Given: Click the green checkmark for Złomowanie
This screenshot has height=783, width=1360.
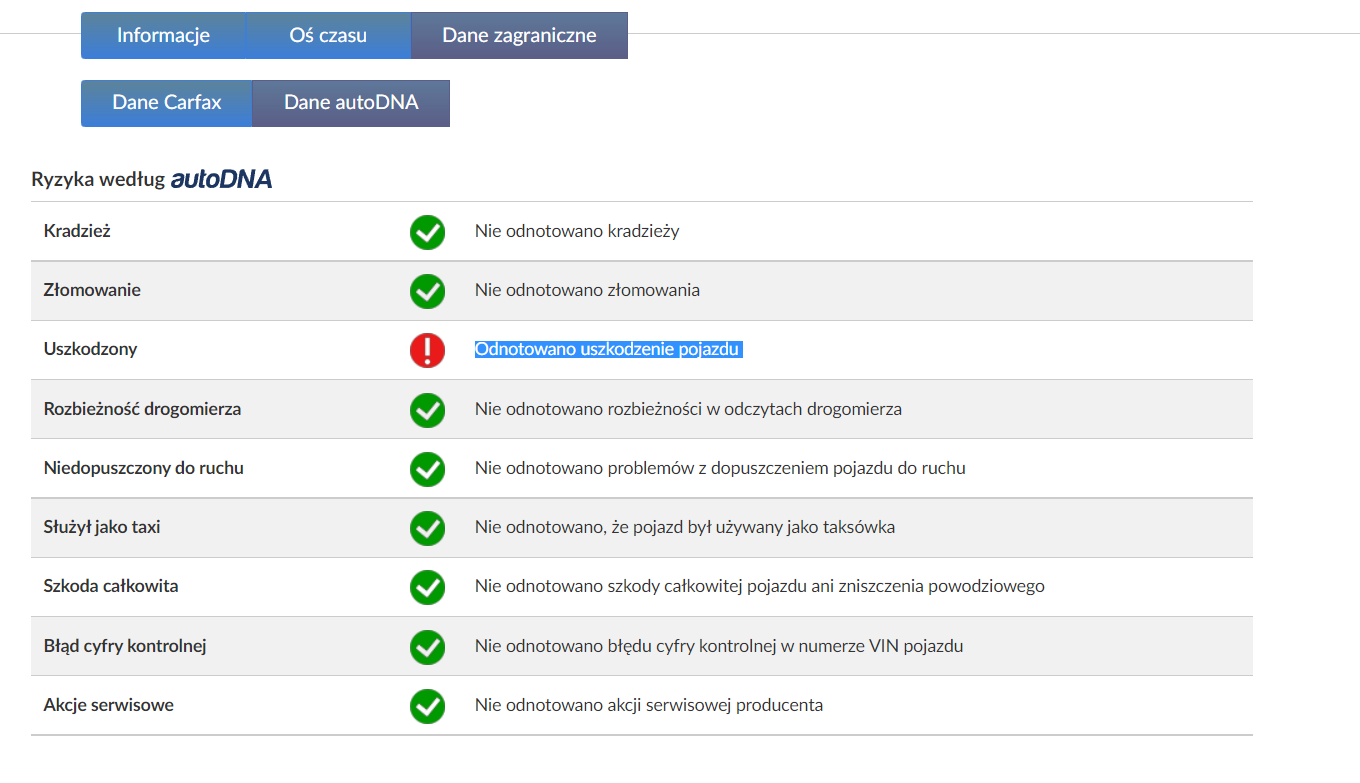Looking at the screenshot, I should (x=427, y=291).
